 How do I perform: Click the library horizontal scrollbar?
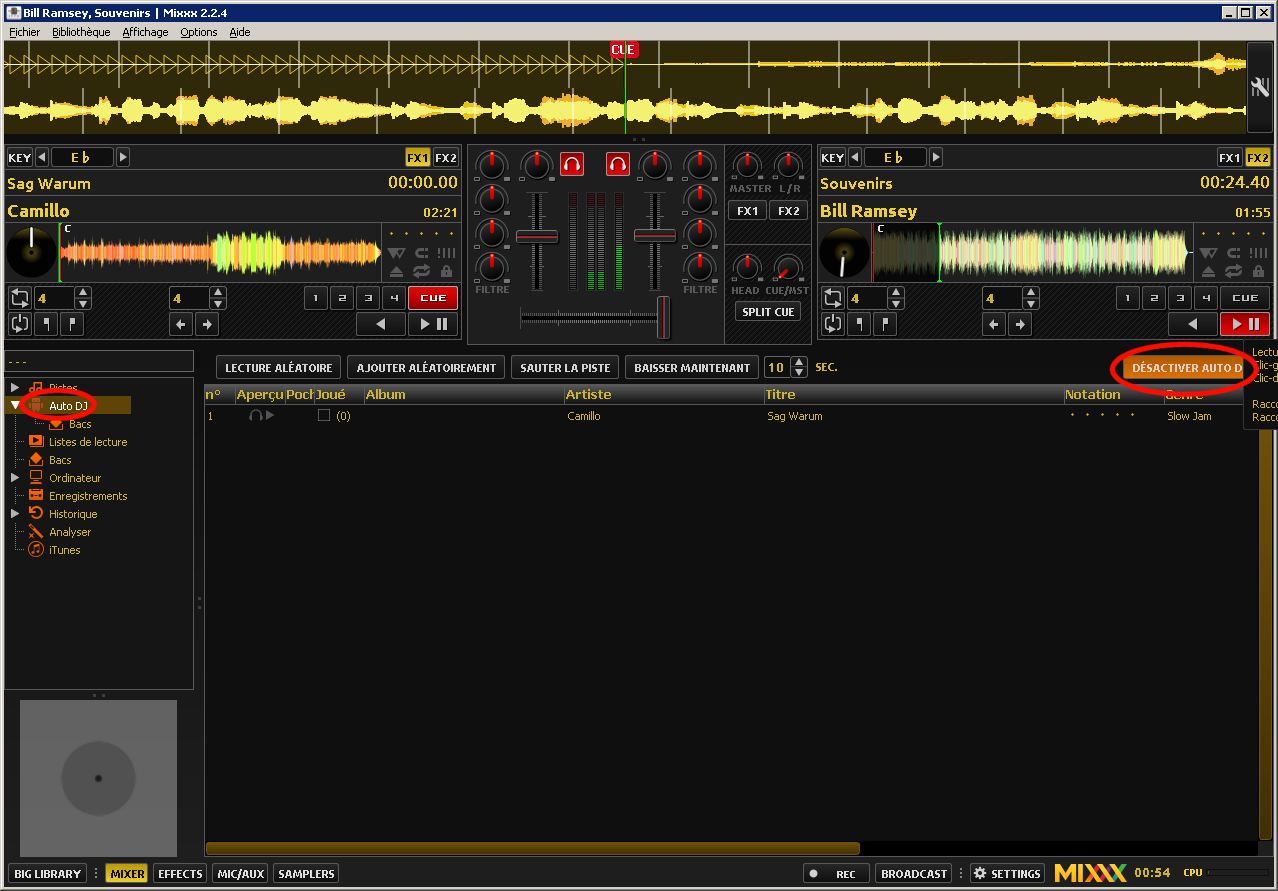(x=532, y=849)
